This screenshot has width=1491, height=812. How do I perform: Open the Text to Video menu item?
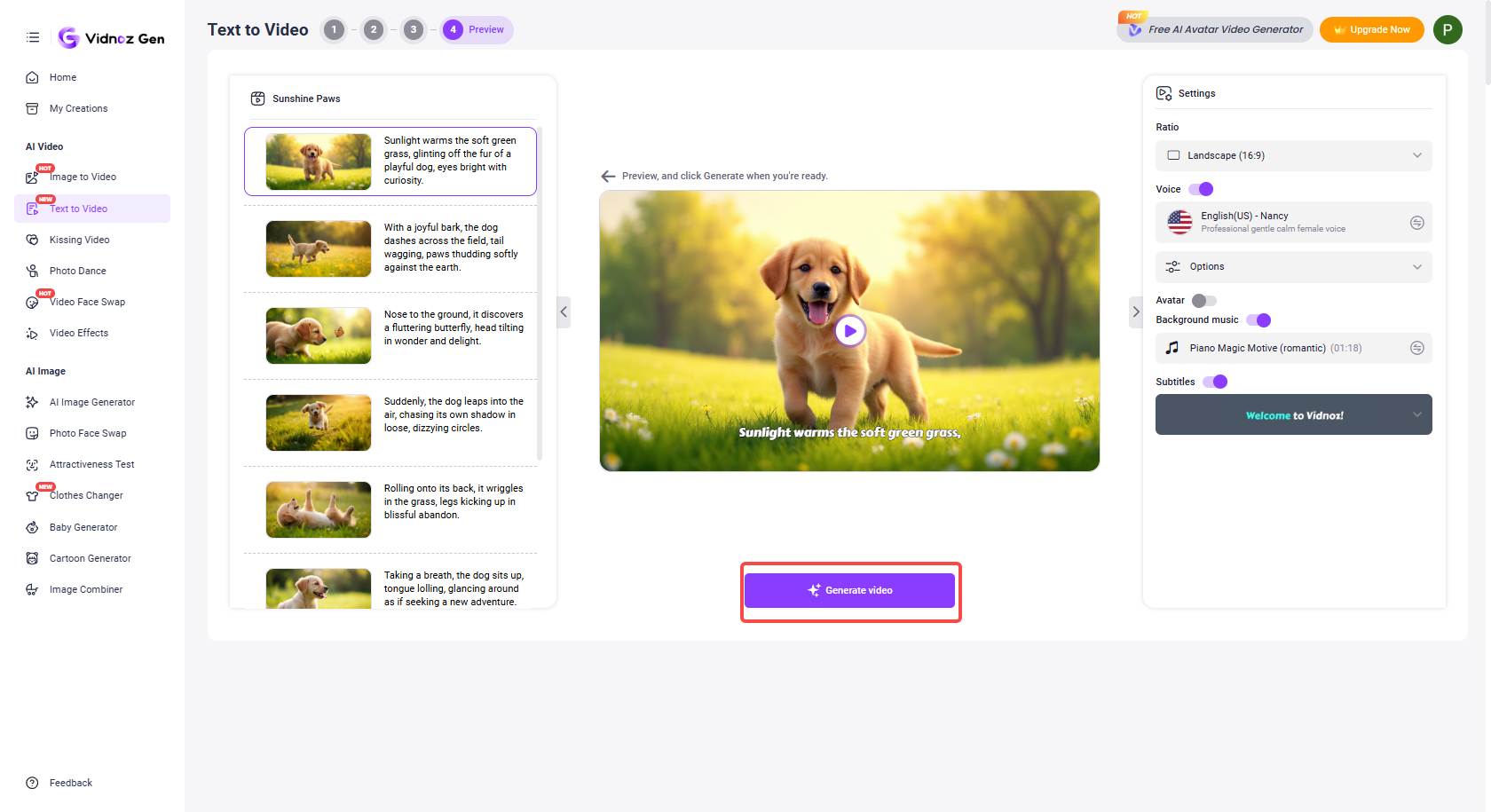pyautogui.click(x=92, y=209)
